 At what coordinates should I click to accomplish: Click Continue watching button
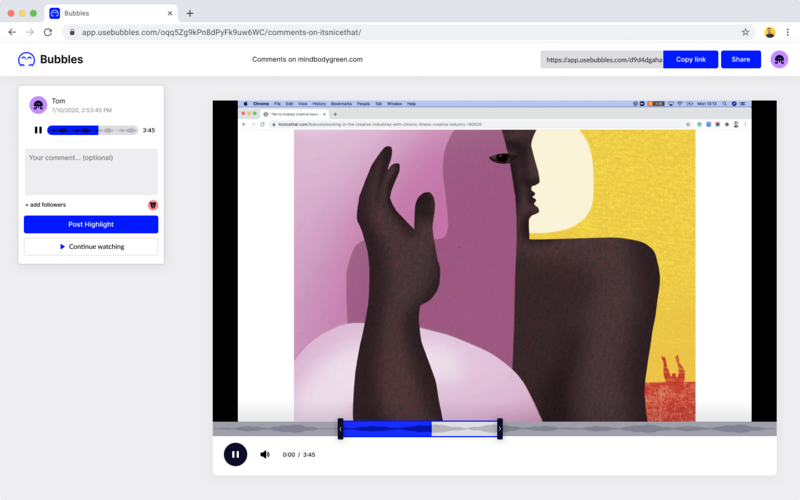[91, 246]
